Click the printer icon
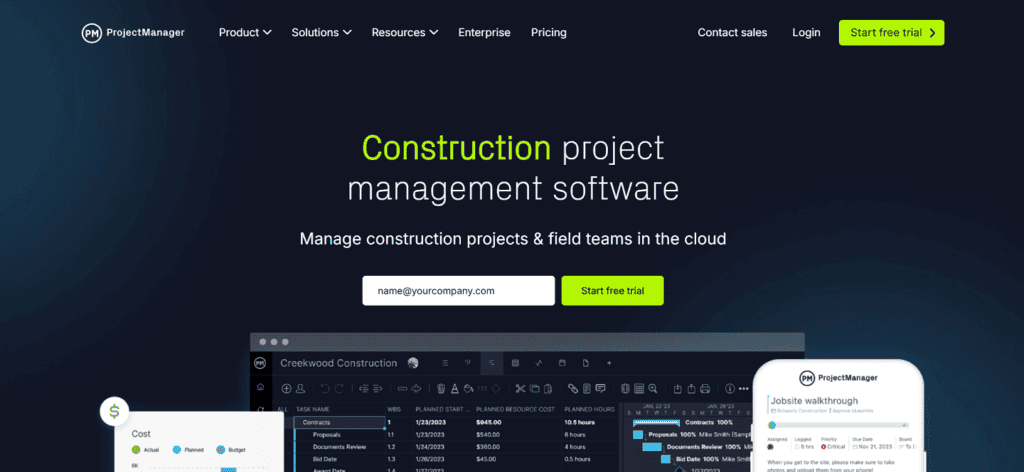Image resolution: width=1024 pixels, height=472 pixels. tap(705, 388)
